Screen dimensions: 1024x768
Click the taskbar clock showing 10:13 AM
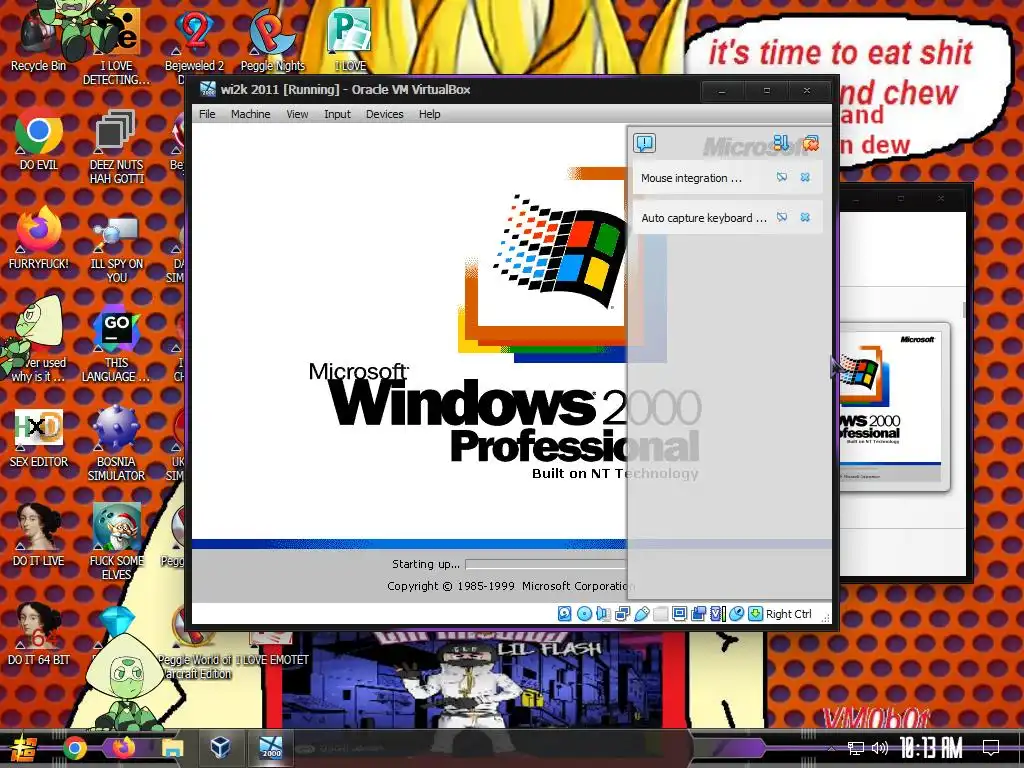tap(931, 748)
